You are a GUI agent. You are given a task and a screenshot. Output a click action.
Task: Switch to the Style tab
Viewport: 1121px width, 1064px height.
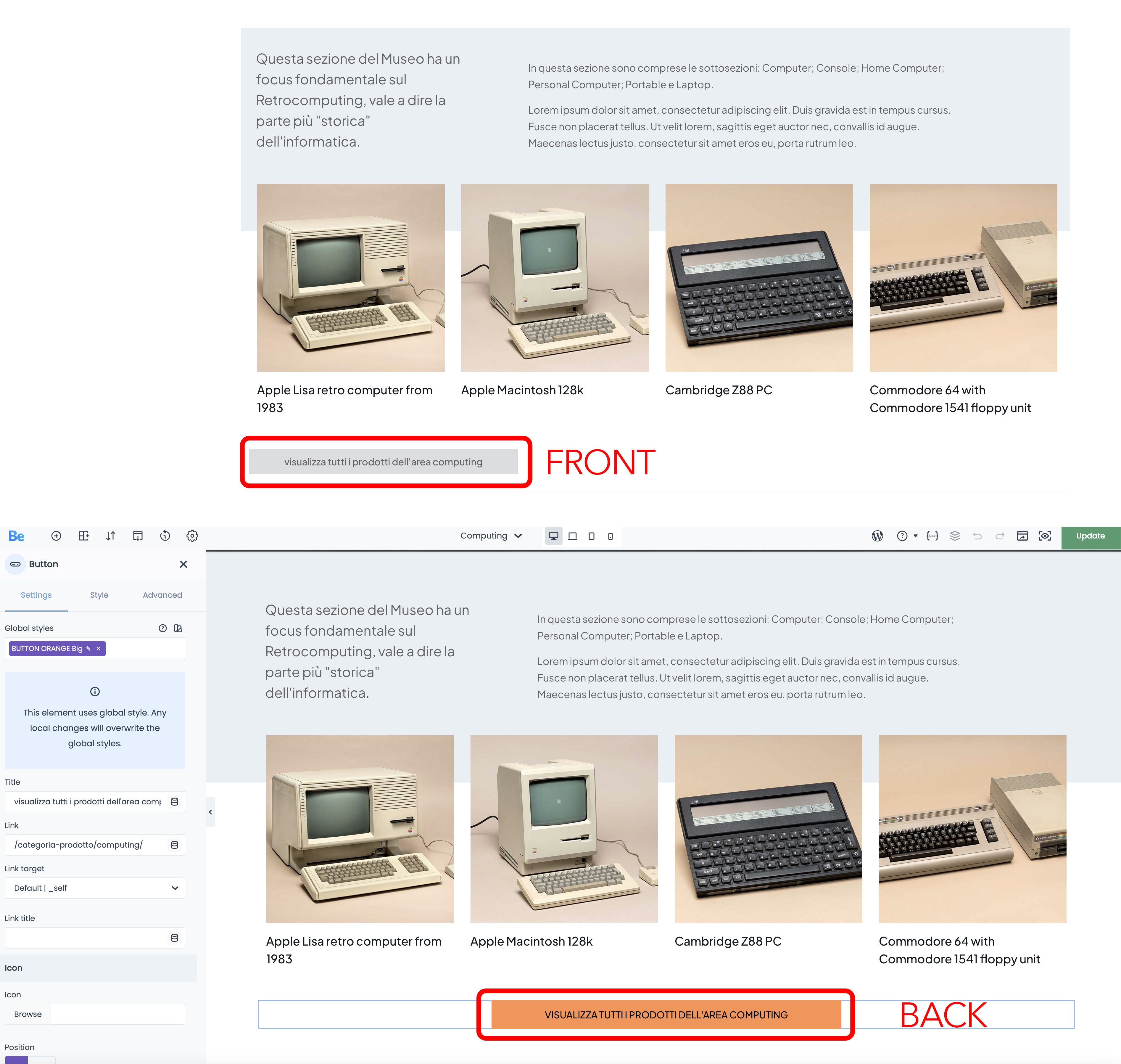[99, 595]
